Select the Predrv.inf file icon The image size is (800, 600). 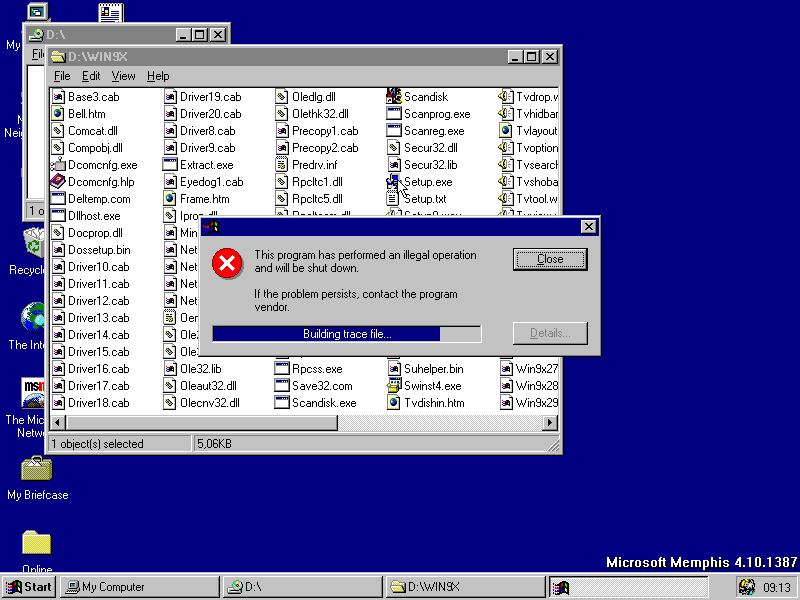coord(282,165)
